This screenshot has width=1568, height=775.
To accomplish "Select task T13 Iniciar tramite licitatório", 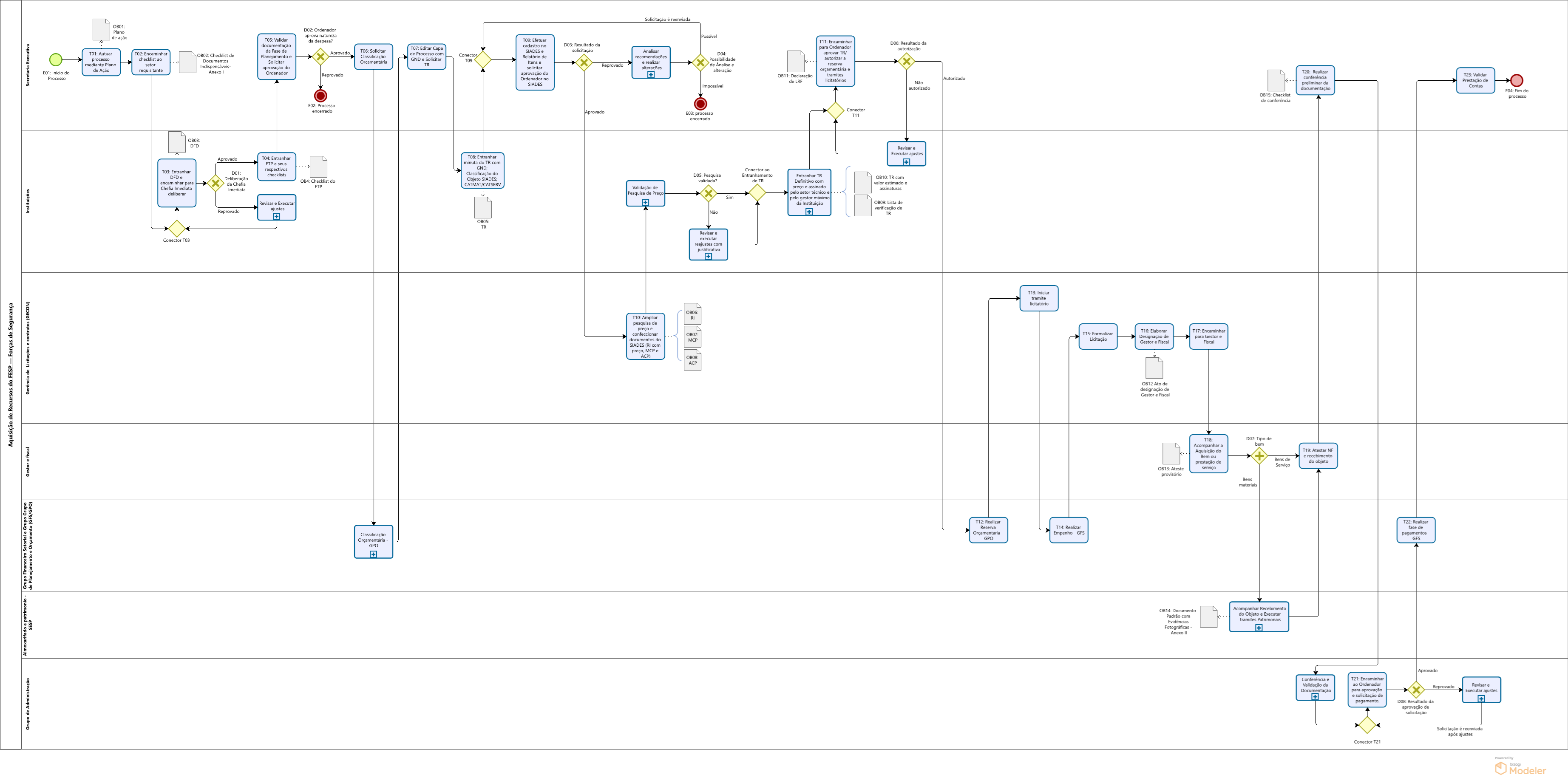I will coord(1038,298).
